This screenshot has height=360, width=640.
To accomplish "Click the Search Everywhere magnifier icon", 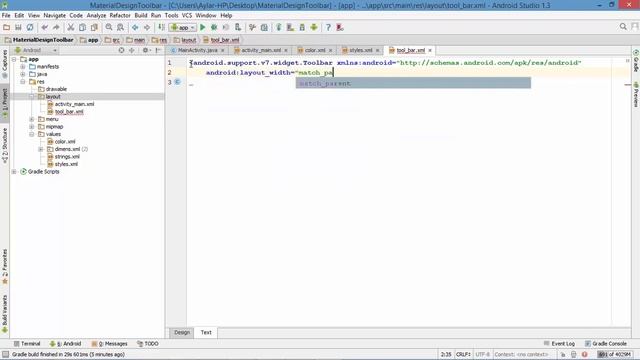I will (623, 27).
